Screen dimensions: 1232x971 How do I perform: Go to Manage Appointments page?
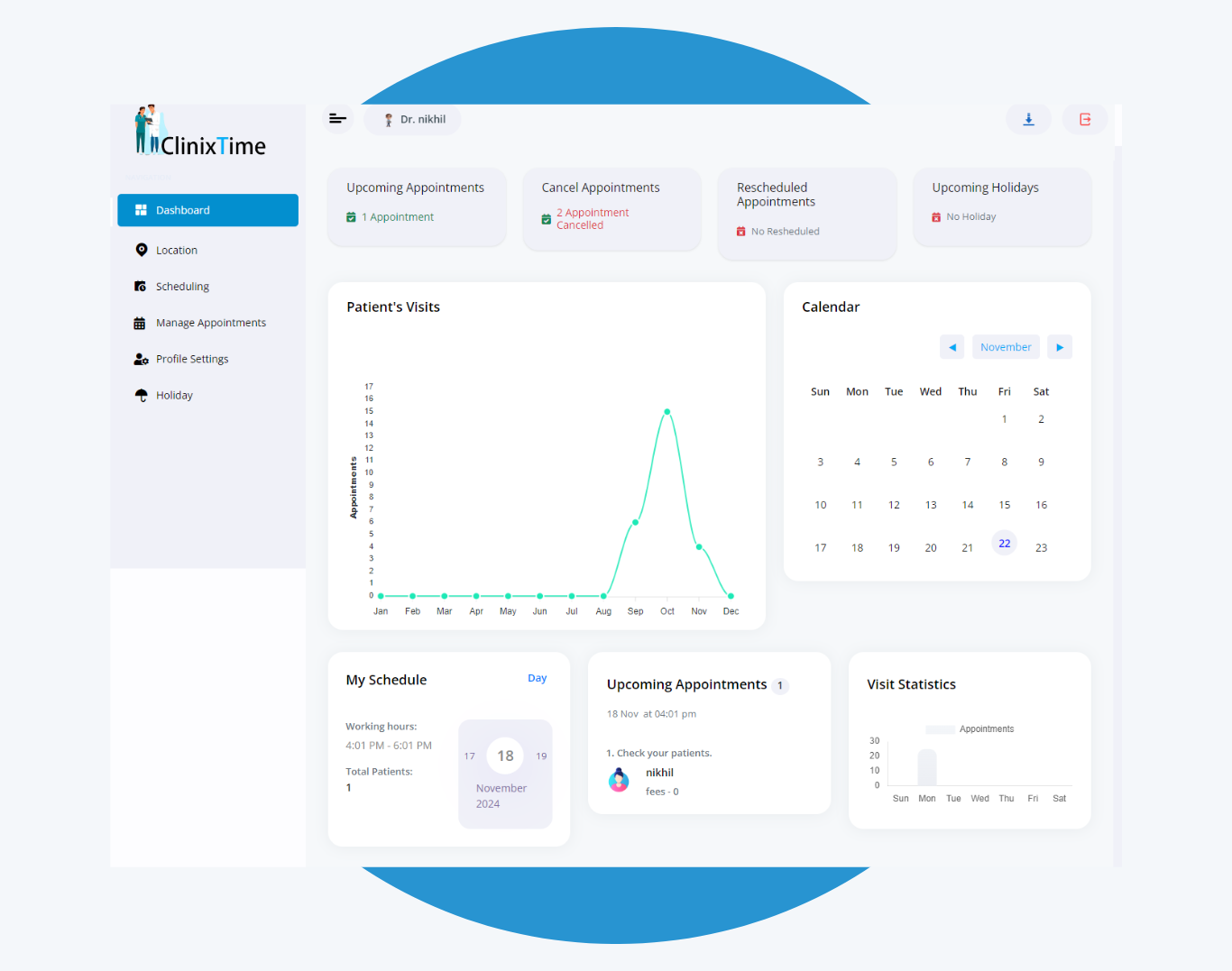[x=210, y=323]
